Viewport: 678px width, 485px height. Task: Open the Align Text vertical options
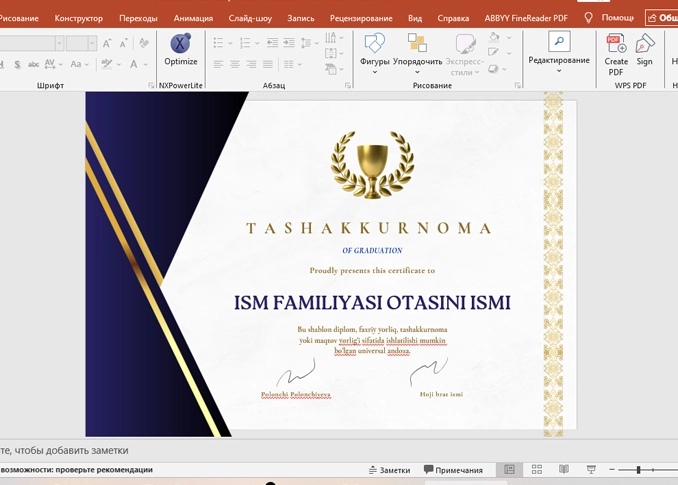tap(334, 53)
